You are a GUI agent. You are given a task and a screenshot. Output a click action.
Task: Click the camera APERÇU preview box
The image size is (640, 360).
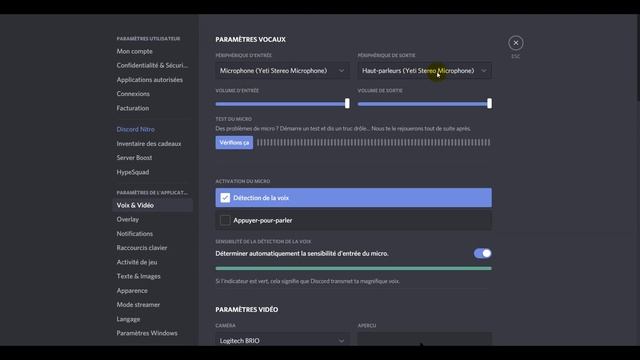pyautogui.click(x=424, y=339)
